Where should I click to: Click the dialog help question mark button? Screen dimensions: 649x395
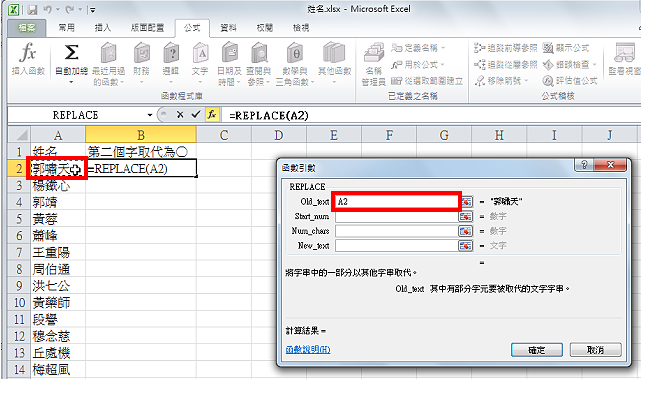tap(584, 165)
